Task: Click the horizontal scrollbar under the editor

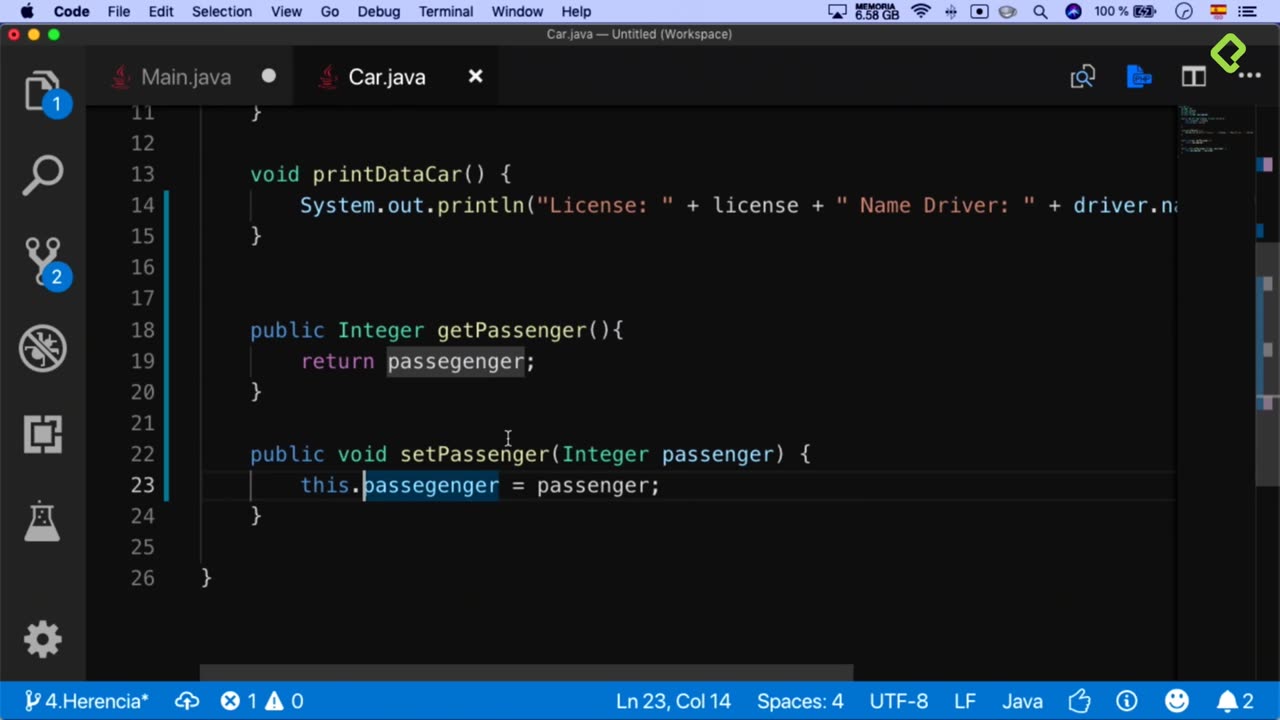Action: pyautogui.click(x=527, y=673)
